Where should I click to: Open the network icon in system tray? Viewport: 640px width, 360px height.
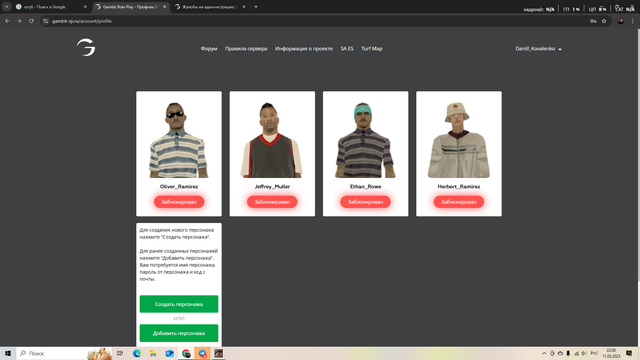(x=576, y=353)
